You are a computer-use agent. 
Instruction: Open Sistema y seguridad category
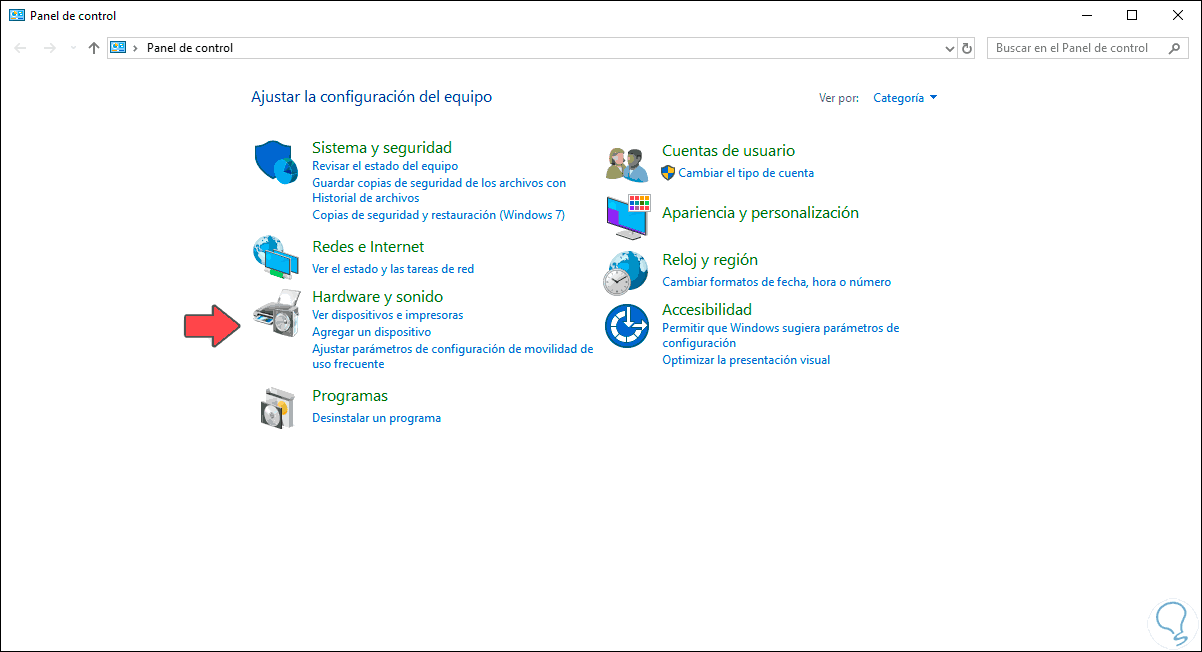coord(382,148)
